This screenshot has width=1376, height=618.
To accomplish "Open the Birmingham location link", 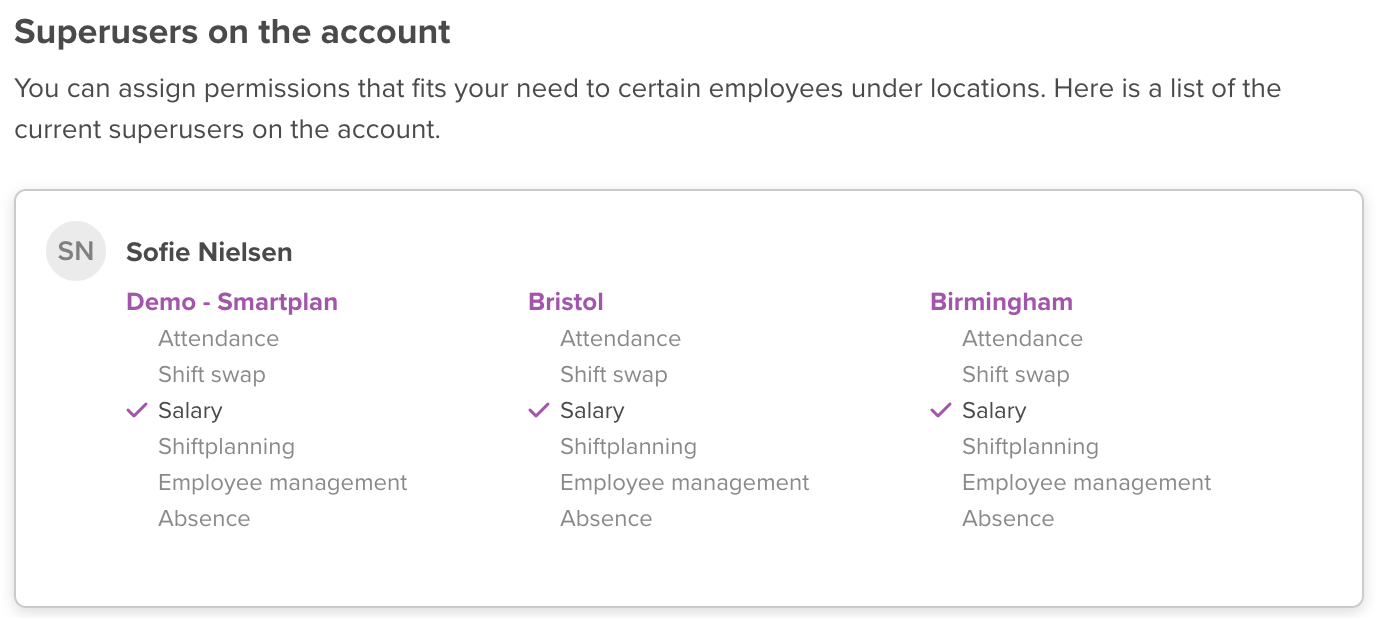I will tap(1001, 302).
